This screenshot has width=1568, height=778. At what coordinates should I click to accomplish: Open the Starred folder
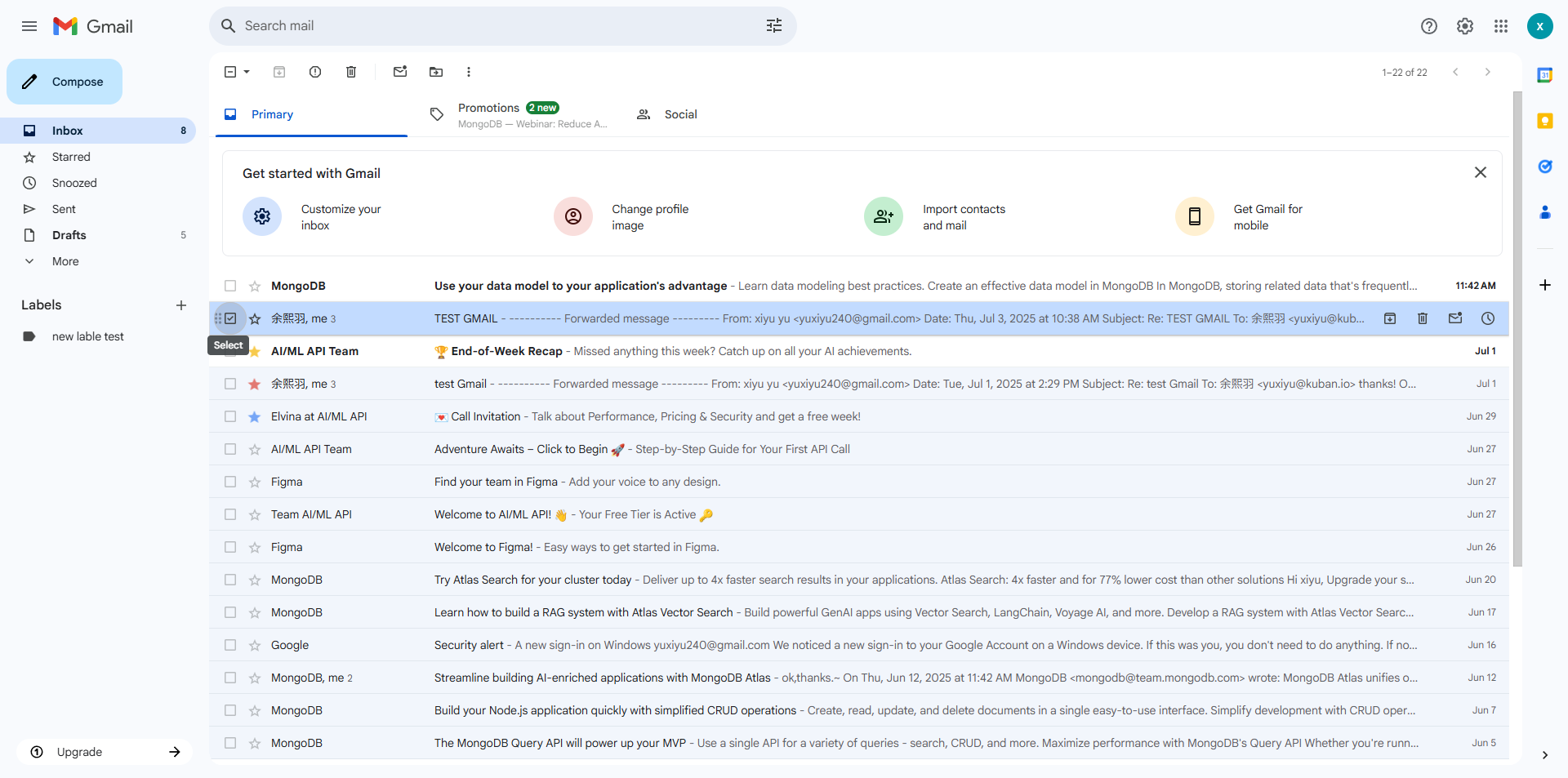pyautogui.click(x=98, y=157)
